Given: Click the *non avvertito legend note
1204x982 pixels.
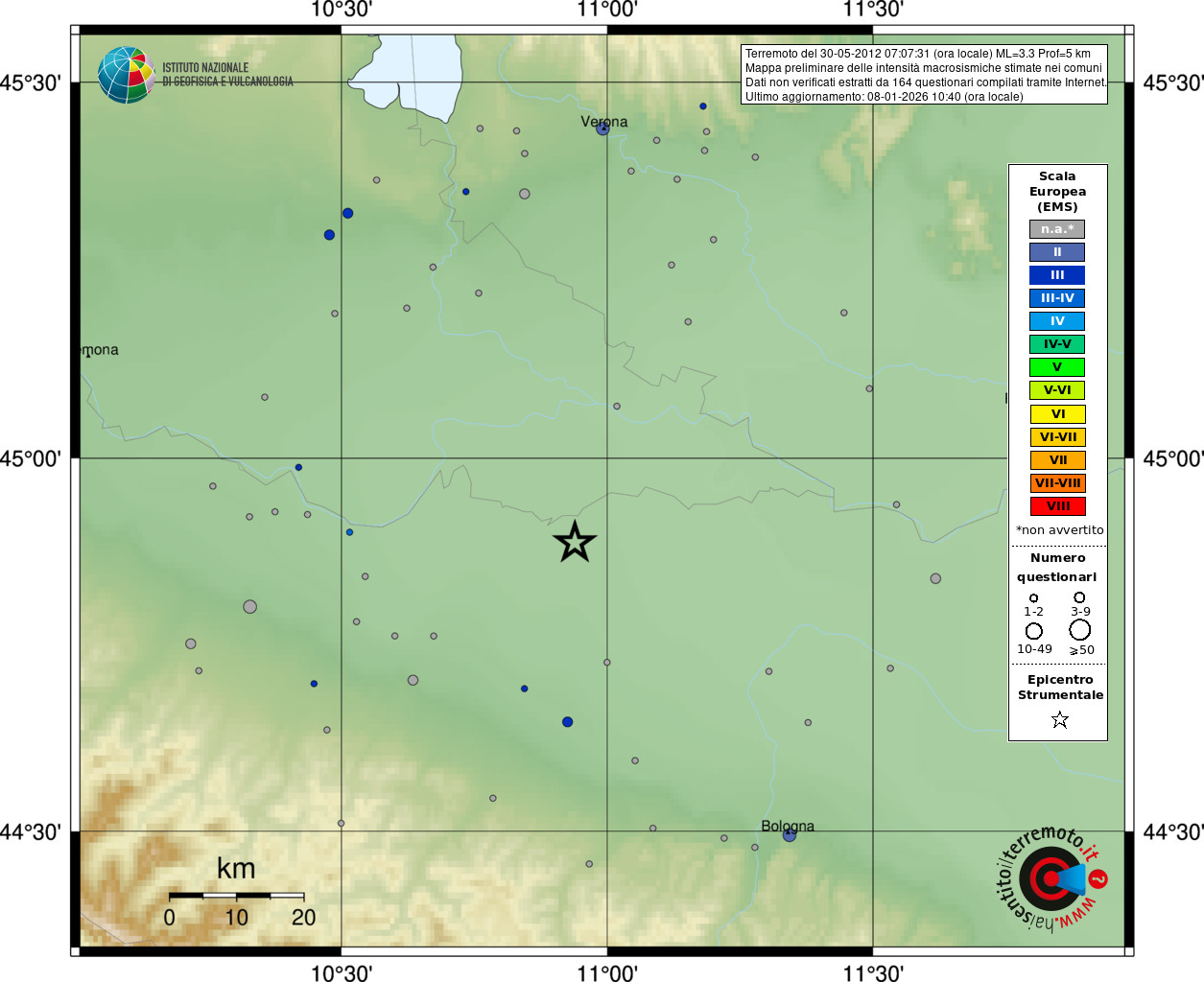Looking at the screenshot, I should (1059, 530).
